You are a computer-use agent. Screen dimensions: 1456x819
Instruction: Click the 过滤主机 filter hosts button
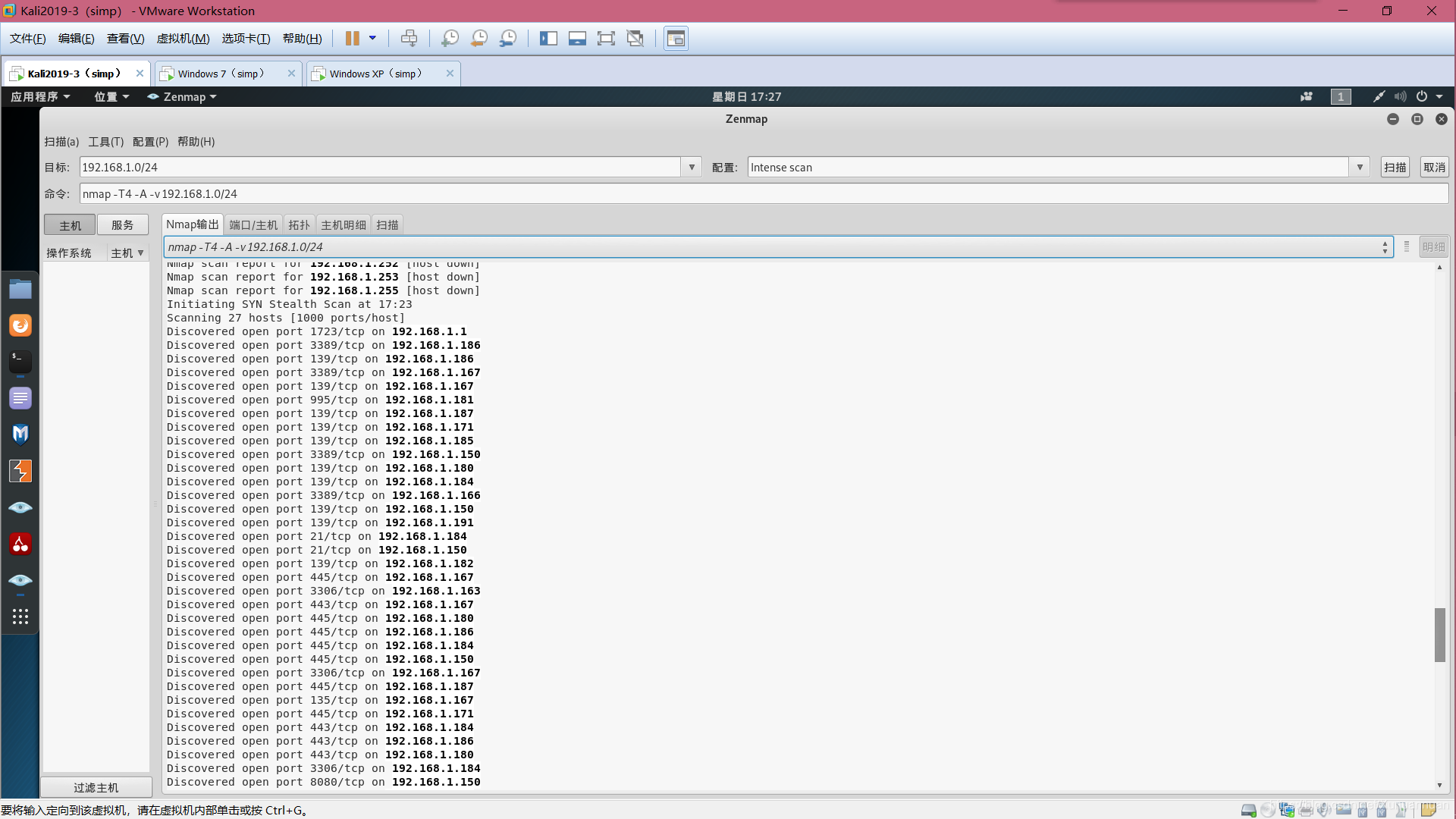pos(96,787)
